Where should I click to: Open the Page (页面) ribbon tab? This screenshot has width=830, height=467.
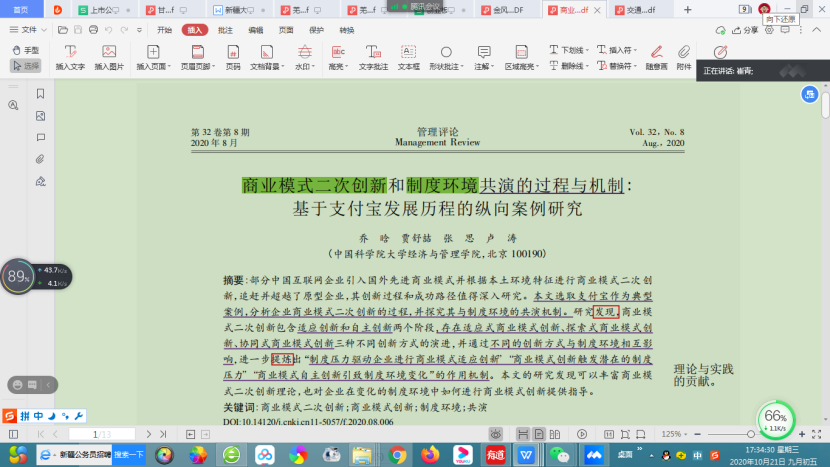tap(286, 30)
